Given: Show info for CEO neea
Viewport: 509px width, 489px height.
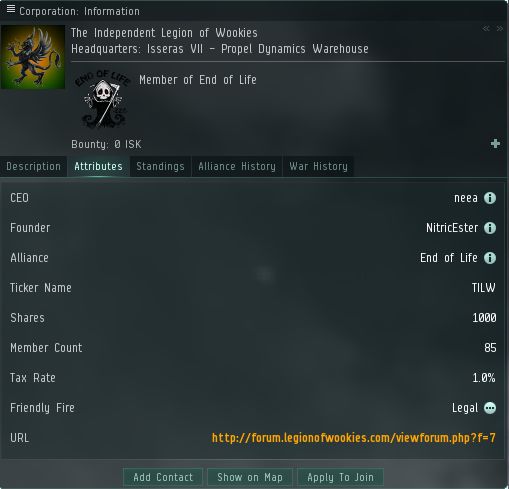Looking at the screenshot, I should click(x=490, y=198).
